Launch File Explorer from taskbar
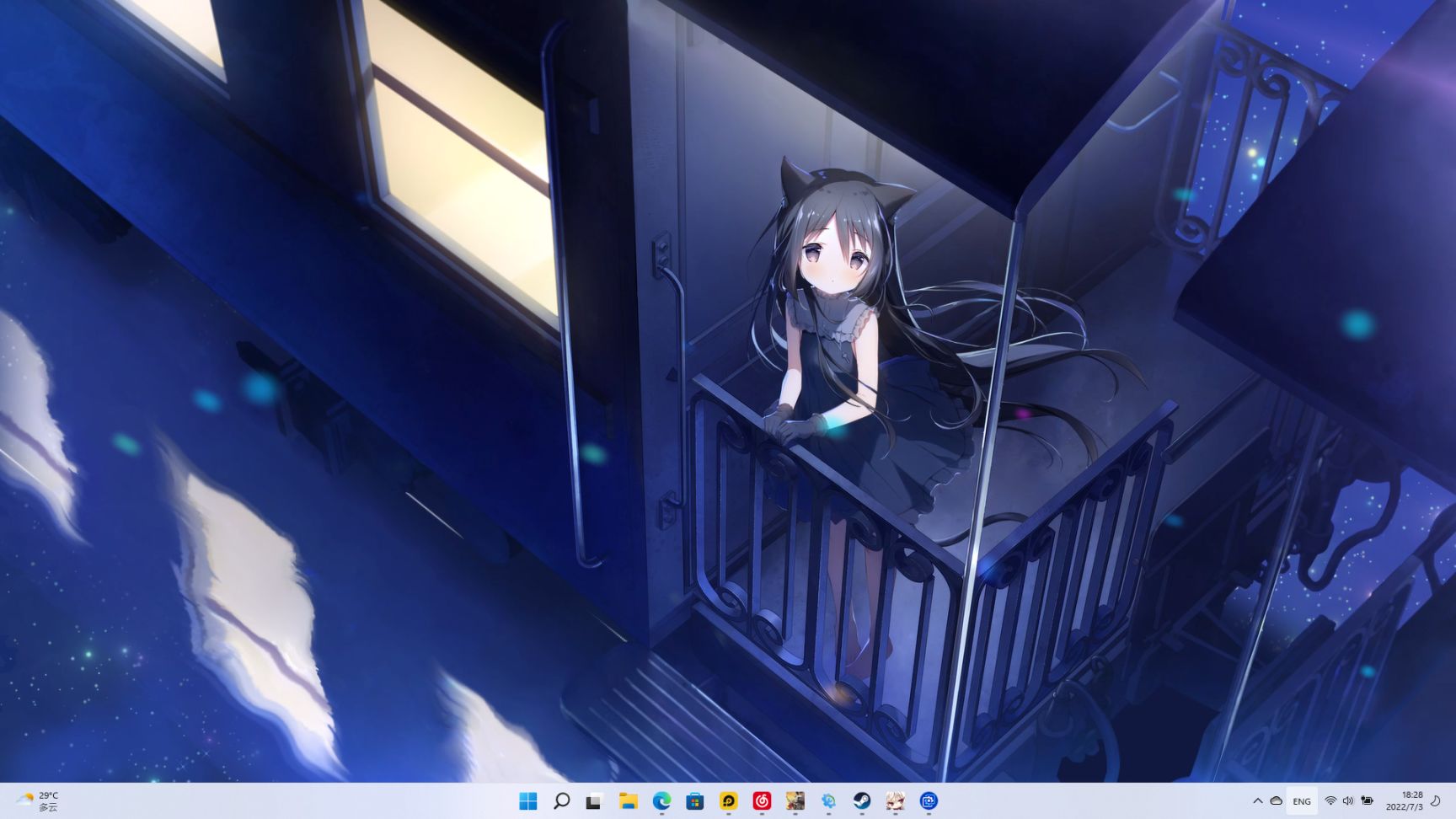Screen dimensions: 1456x819 point(628,800)
